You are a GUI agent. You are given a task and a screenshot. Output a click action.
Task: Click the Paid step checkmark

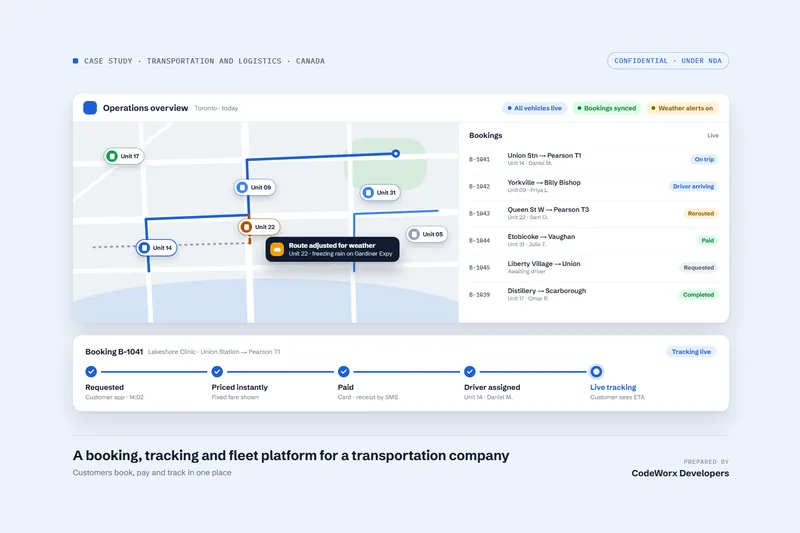pyautogui.click(x=343, y=371)
